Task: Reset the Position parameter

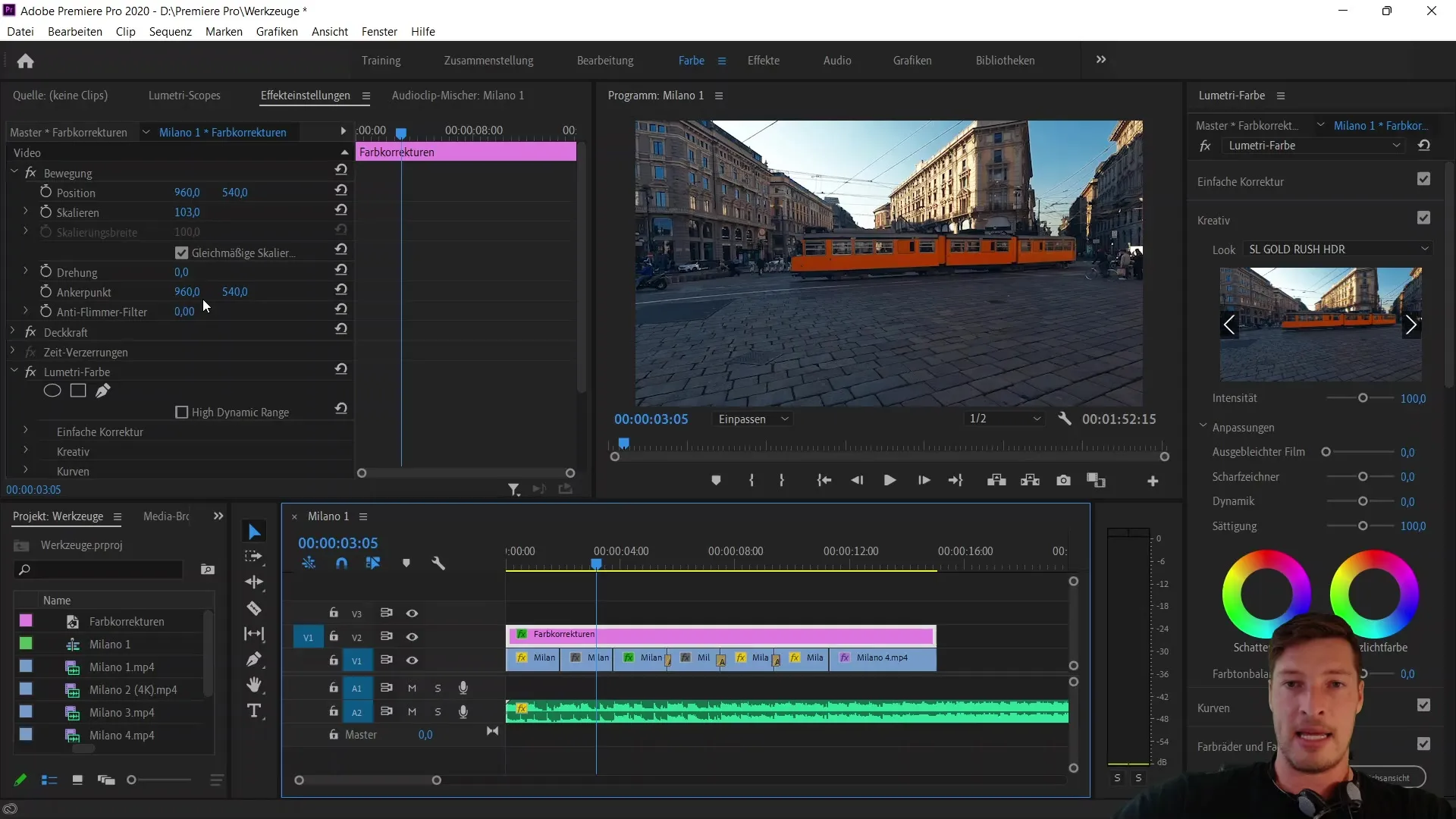Action: click(341, 190)
